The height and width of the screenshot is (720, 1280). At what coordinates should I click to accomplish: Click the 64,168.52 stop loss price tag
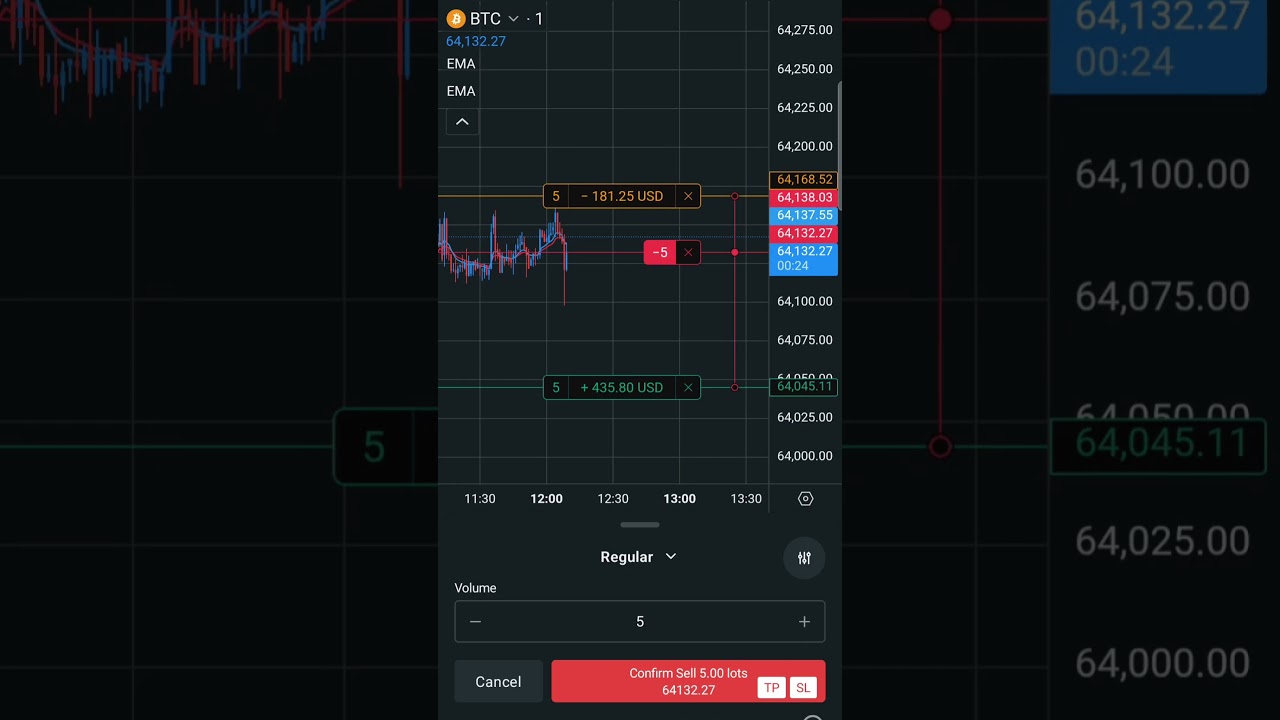point(803,180)
